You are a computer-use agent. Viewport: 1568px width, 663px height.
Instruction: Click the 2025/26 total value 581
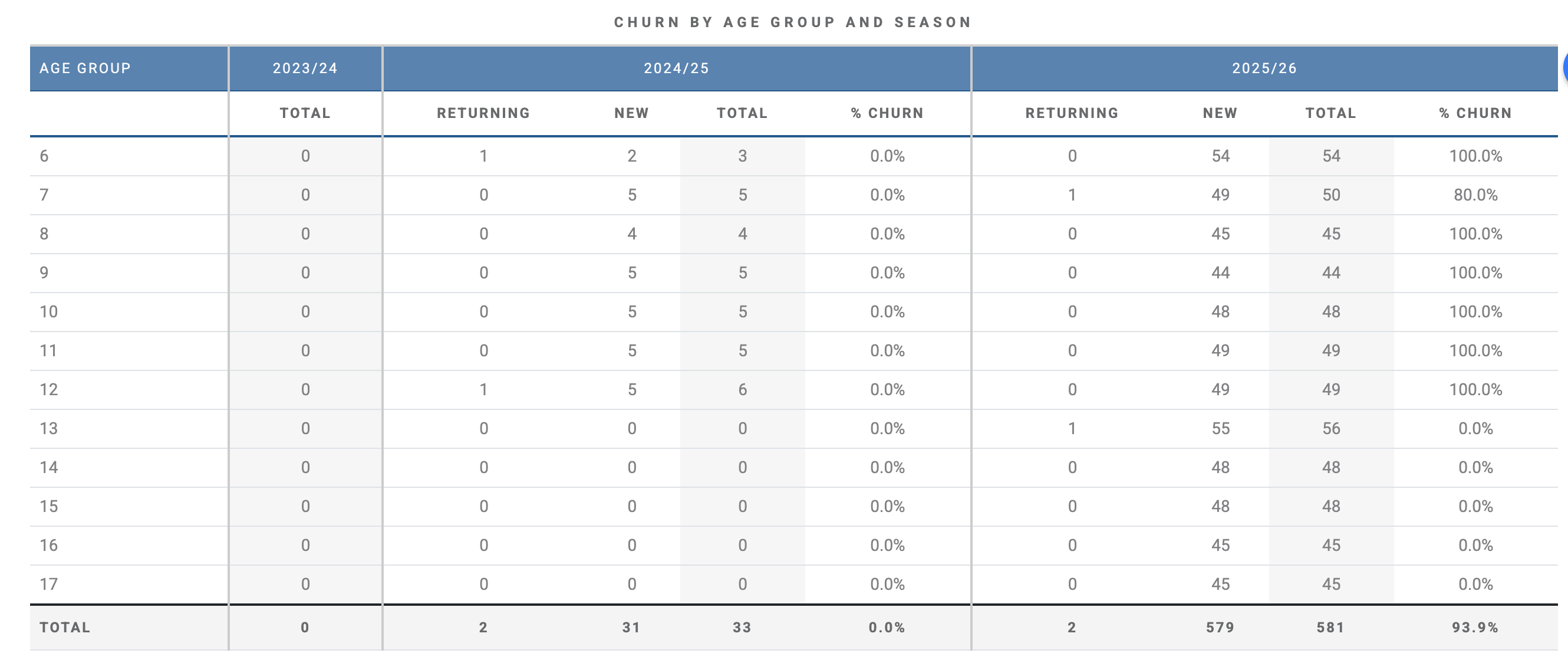point(1330,628)
